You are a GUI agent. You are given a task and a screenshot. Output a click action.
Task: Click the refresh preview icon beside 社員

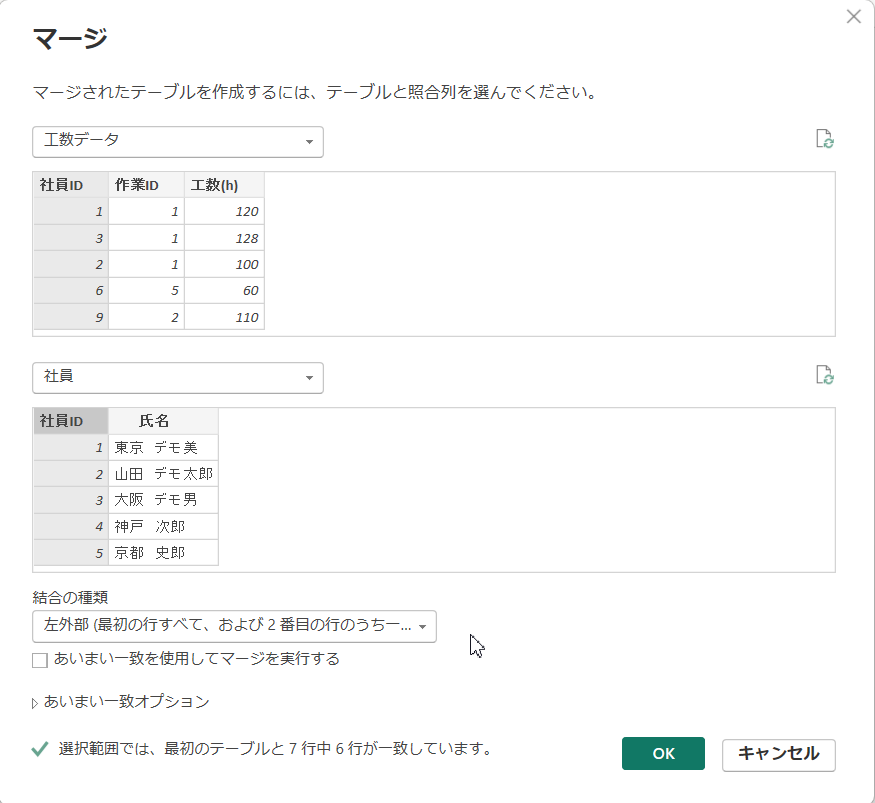pos(824,375)
